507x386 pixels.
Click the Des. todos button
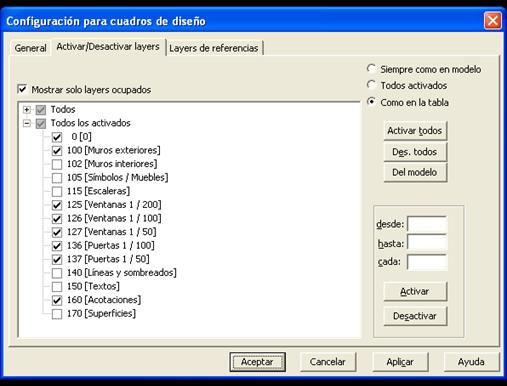pos(415,152)
